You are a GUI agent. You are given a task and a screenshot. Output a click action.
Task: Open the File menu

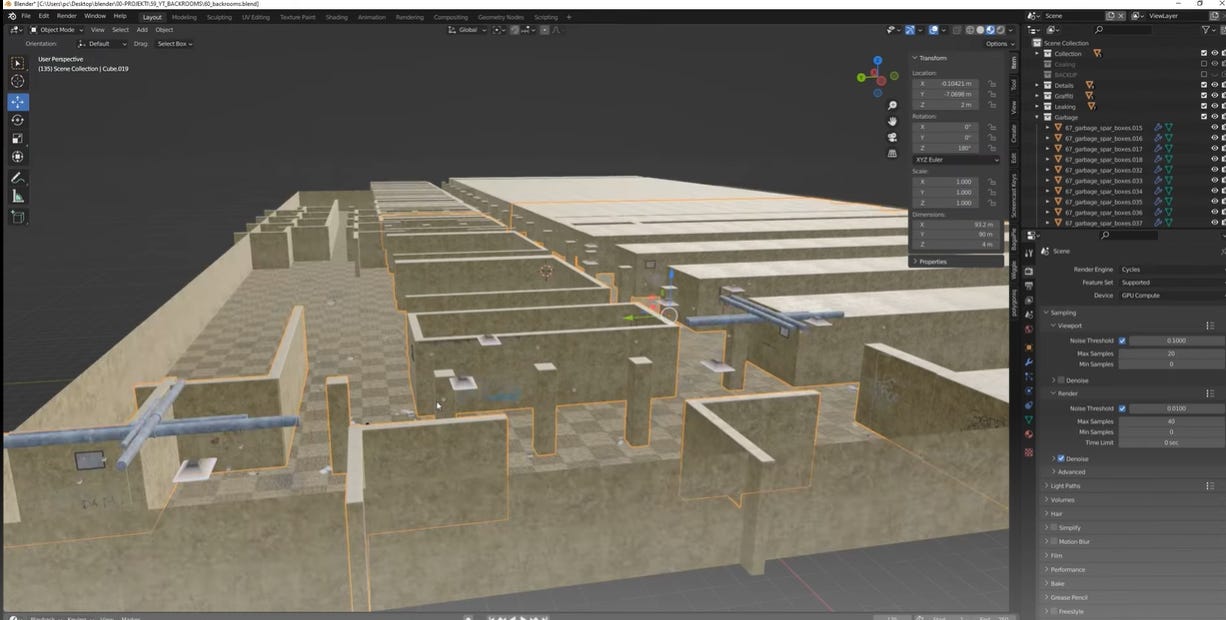coord(26,16)
